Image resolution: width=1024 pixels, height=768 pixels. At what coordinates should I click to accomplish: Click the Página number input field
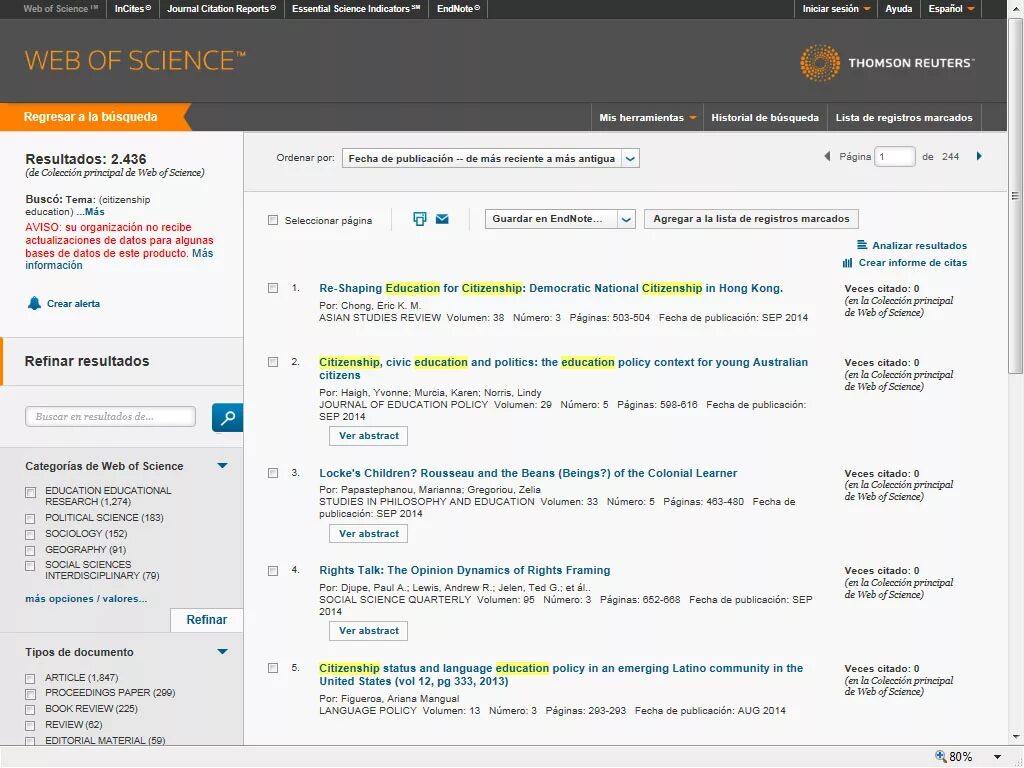(895, 157)
